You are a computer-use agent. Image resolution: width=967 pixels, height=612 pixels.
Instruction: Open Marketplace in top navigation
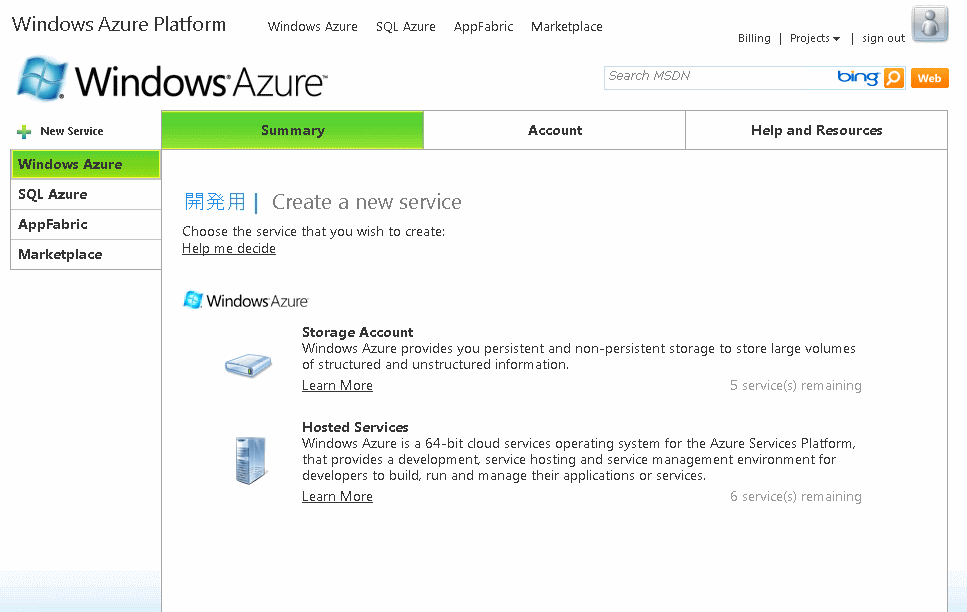pyautogui.click(x=567, y=27)
